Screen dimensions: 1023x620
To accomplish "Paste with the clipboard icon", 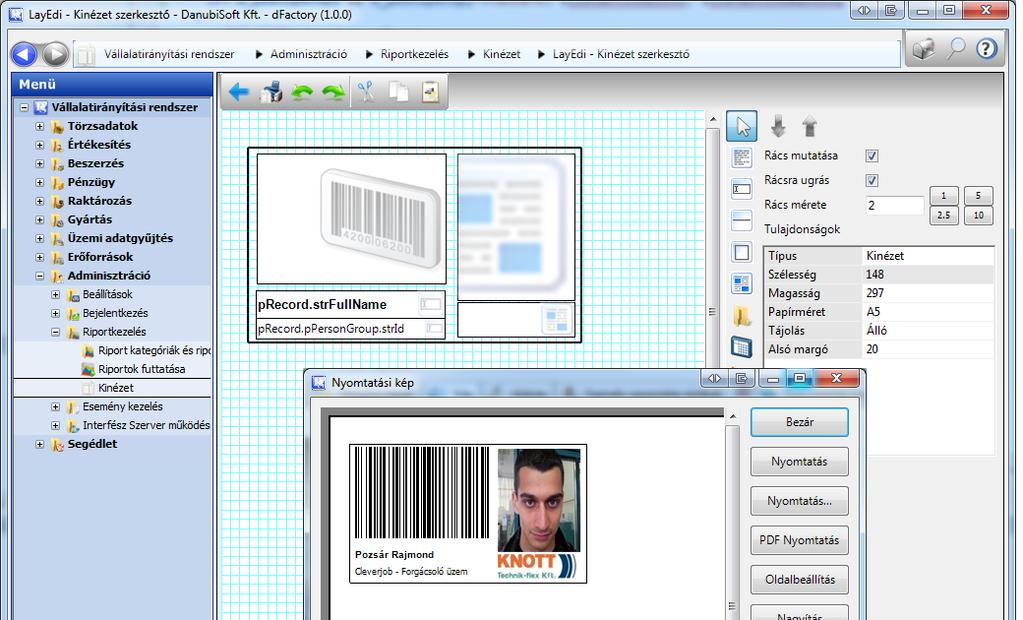I will [x=431, y=92].
